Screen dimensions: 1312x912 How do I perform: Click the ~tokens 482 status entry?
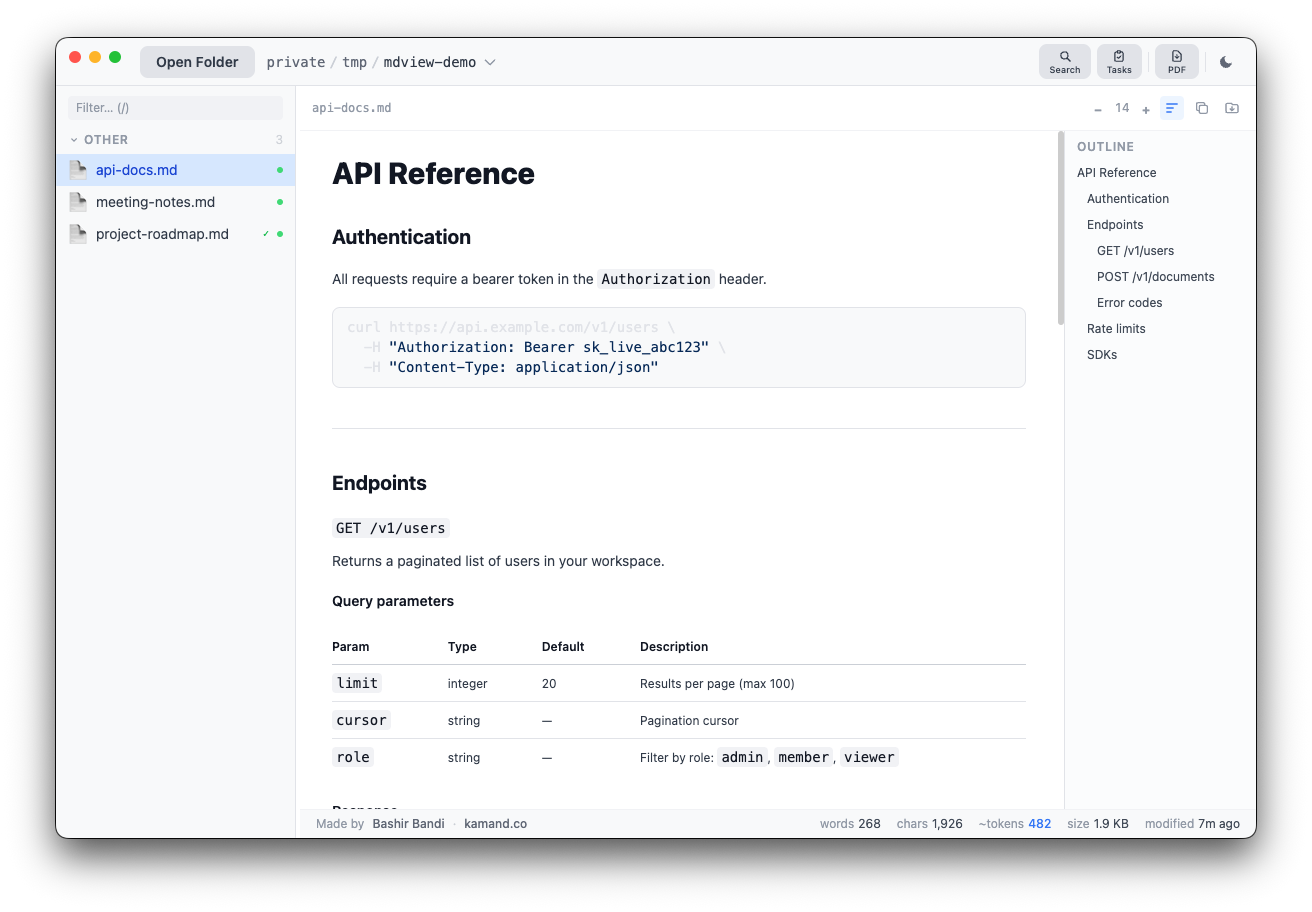1015,824
